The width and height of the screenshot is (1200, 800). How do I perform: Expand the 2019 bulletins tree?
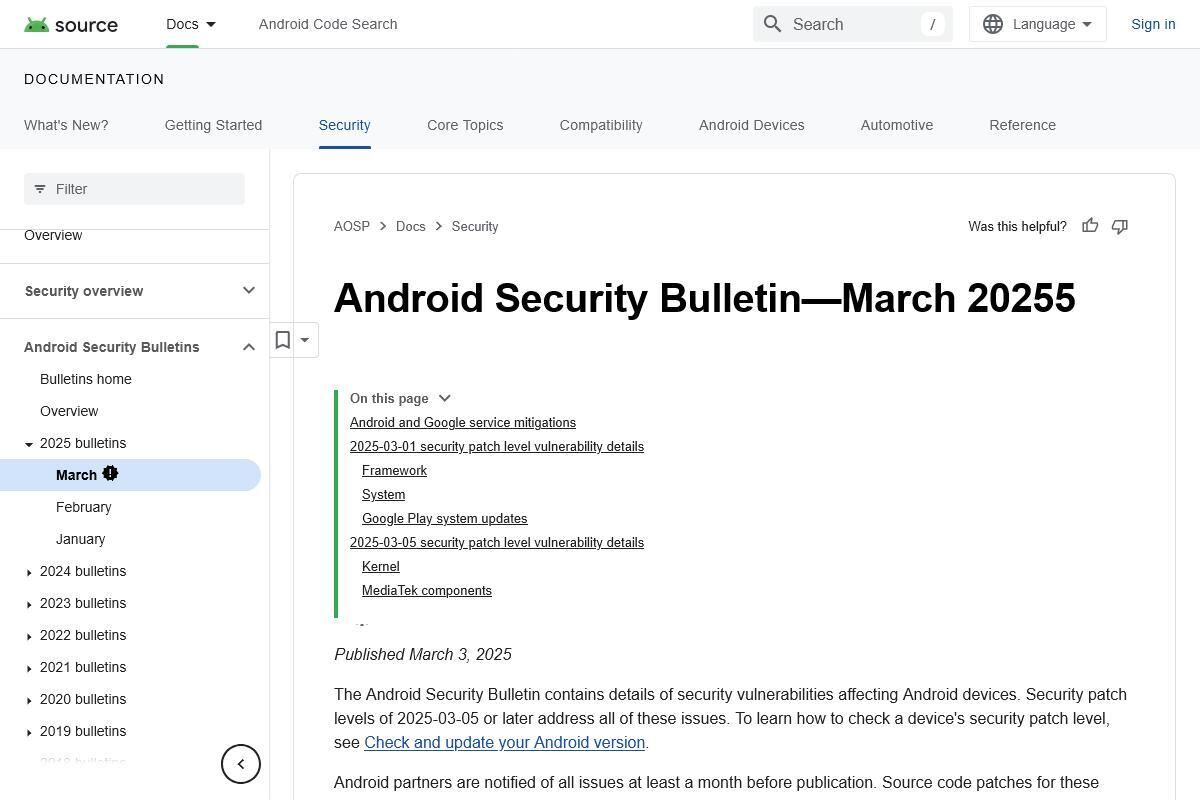coord(29,732)
